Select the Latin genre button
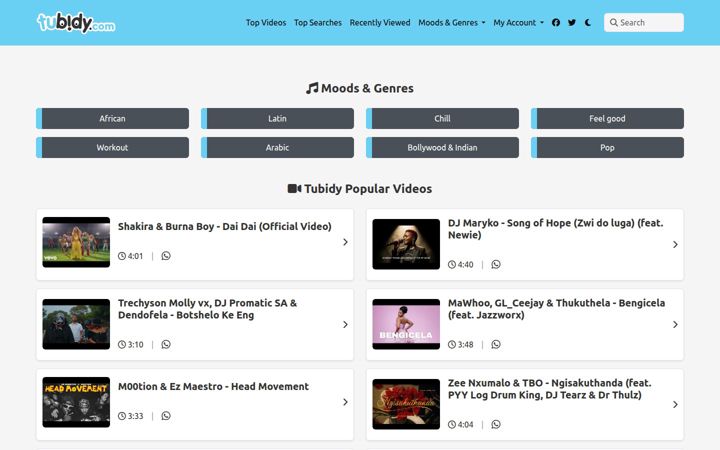720x450 pixels. tap(277, 118)
